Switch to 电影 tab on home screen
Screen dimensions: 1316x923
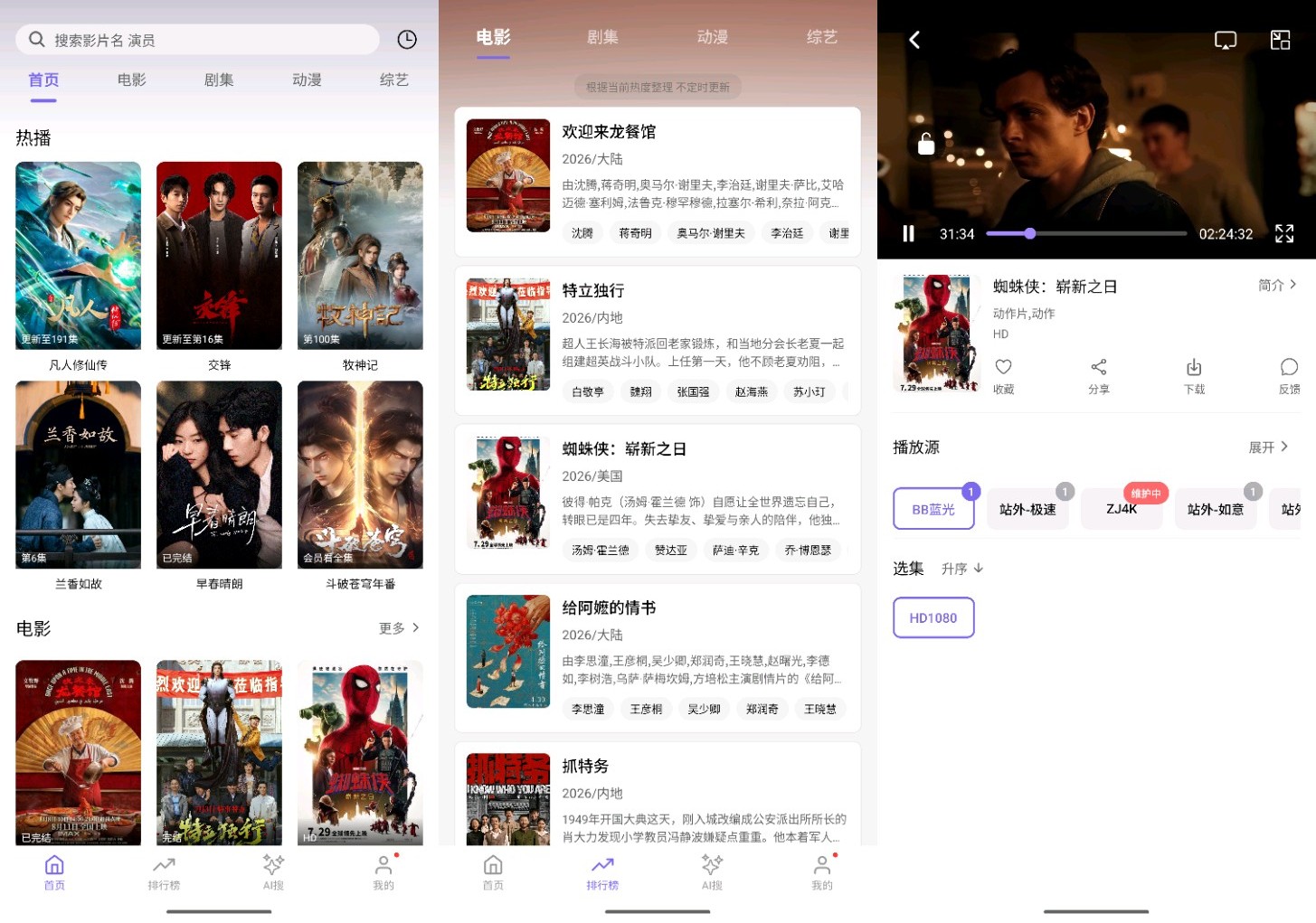(x=131, y=80)
